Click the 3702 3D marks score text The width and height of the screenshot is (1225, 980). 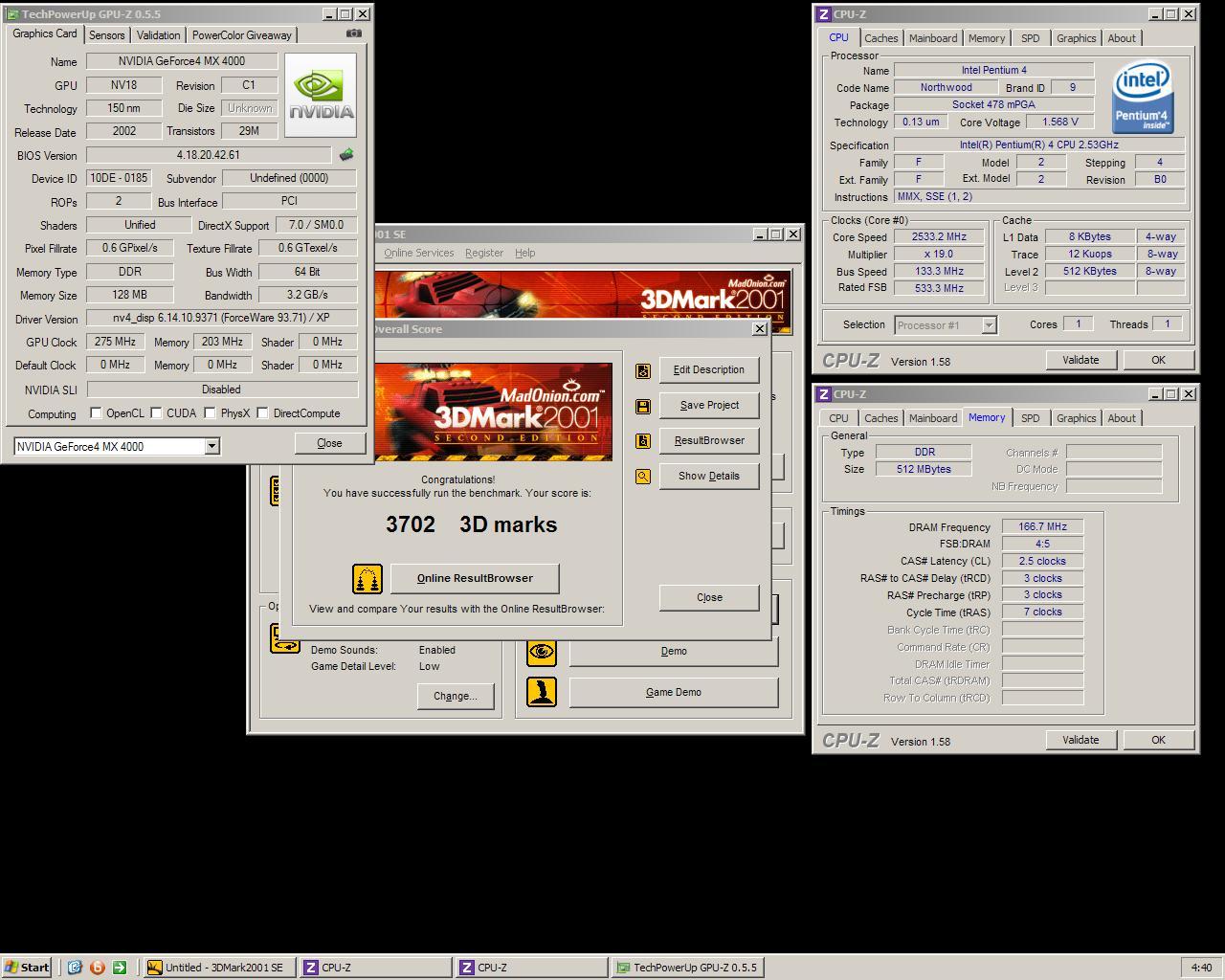coord(471,524)
